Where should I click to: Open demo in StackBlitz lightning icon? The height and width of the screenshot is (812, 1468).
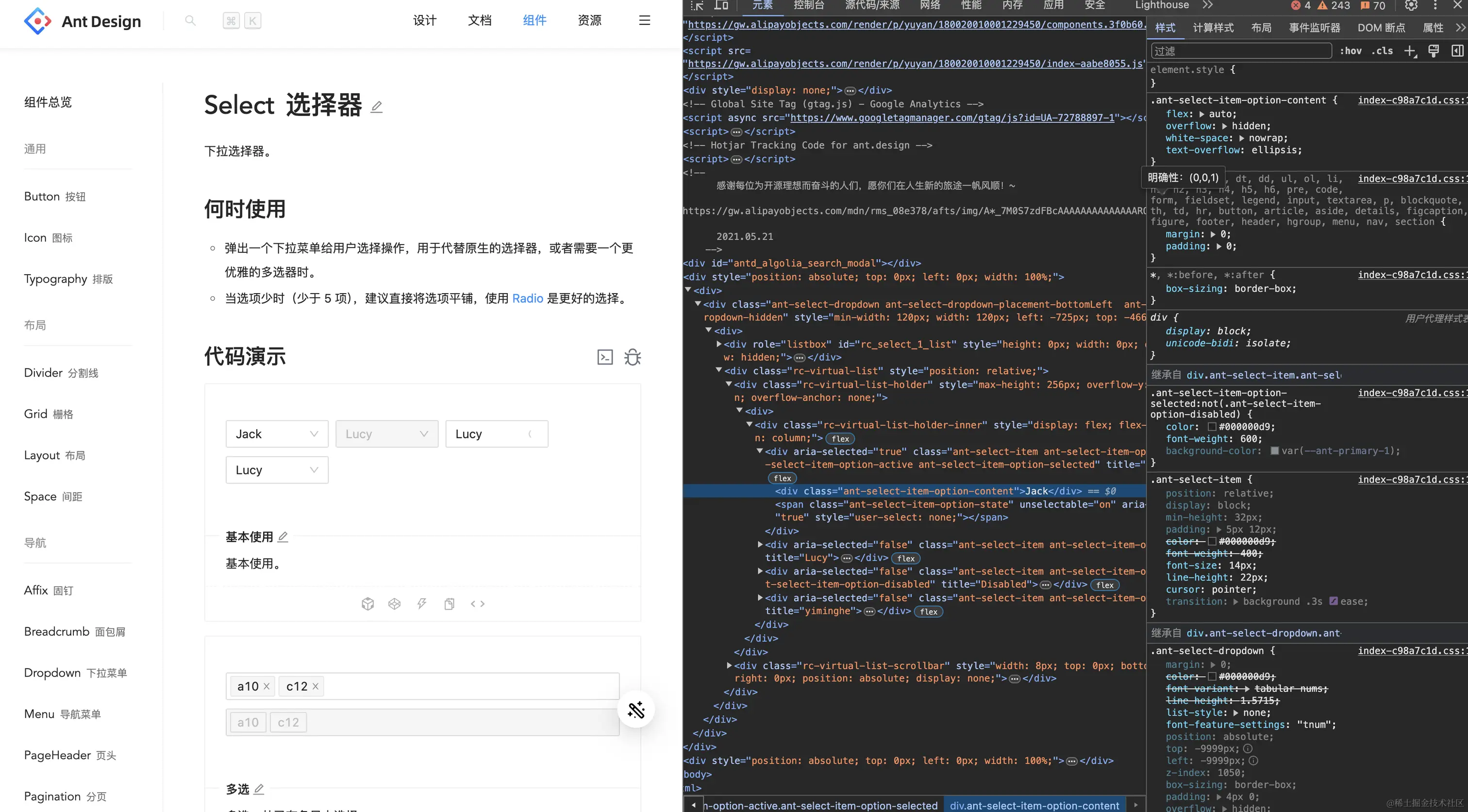click(422, 603)
